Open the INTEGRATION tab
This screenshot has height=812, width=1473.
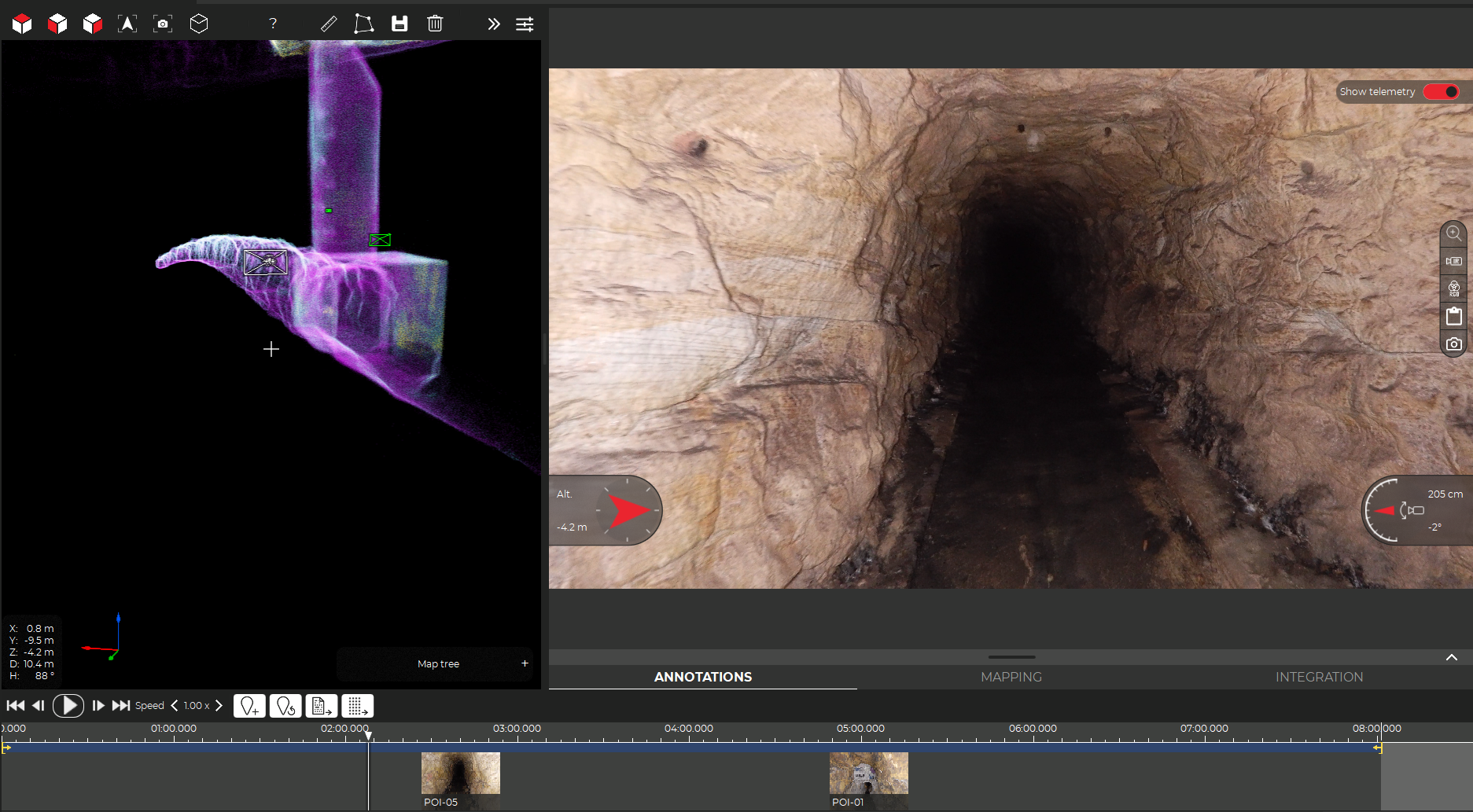tap(1319, 677)
